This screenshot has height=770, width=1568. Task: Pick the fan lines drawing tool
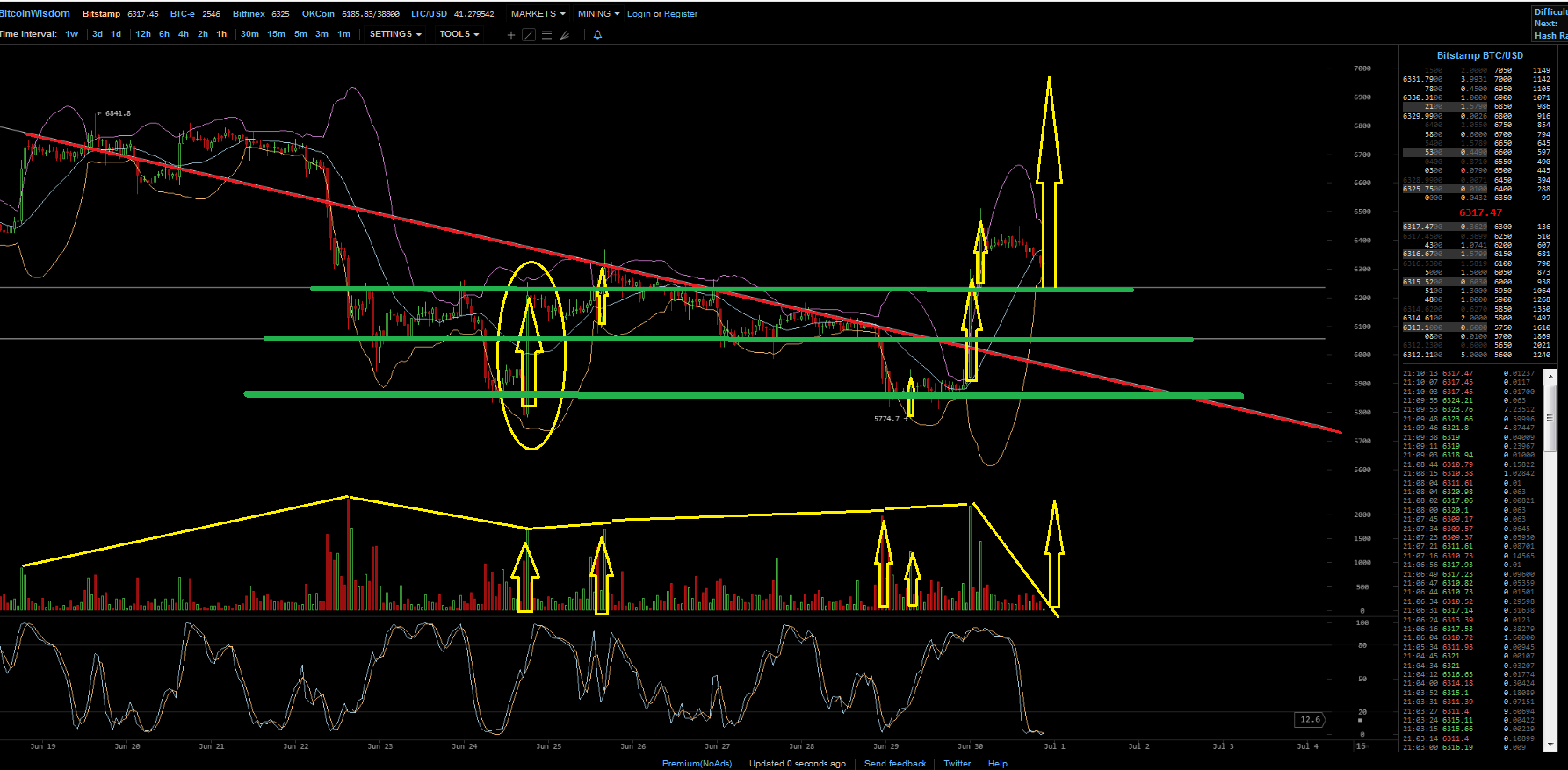click(x=565, y=35)
